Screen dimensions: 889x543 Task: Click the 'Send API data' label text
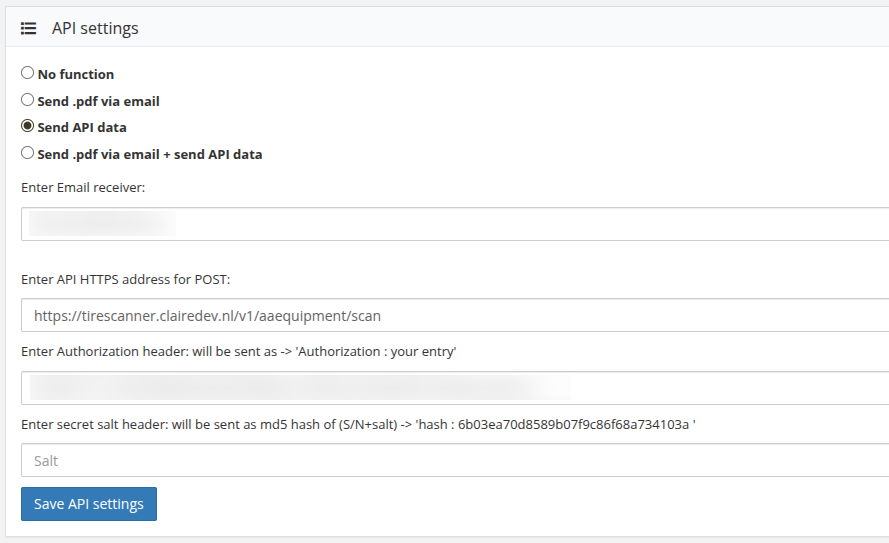(x=82, y=128)
